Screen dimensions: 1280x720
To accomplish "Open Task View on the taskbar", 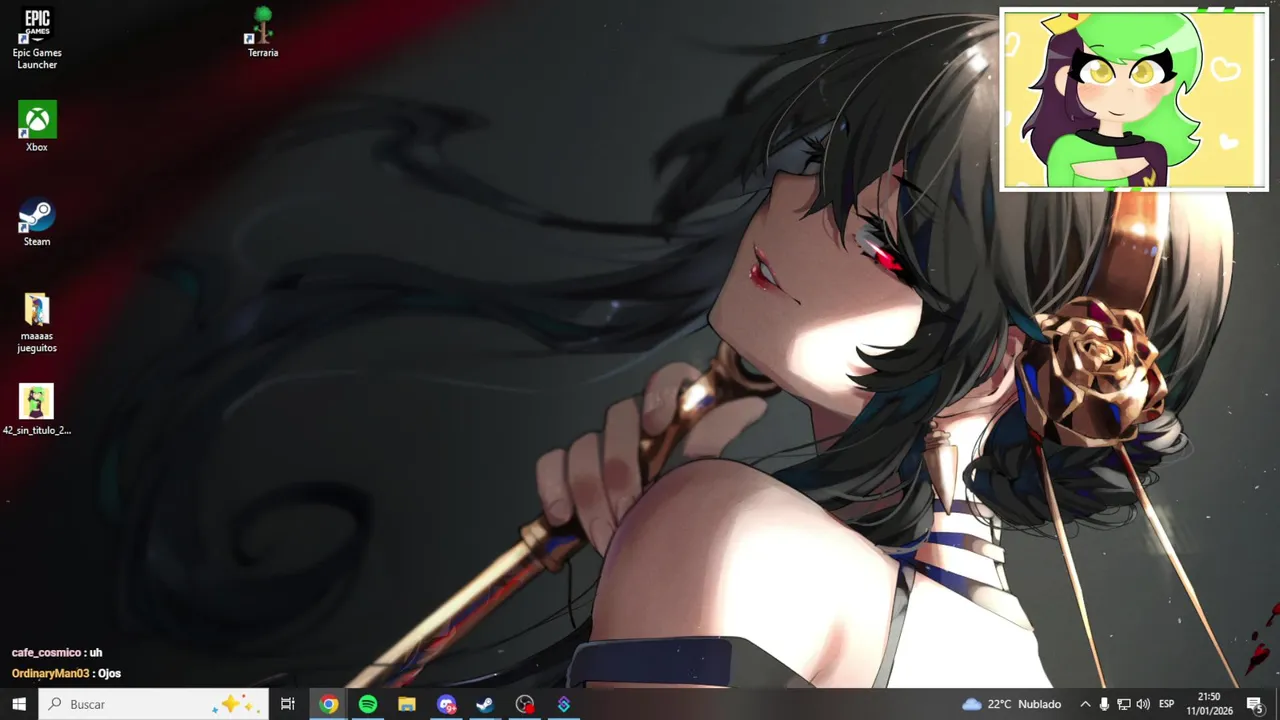I will click(x=288, y=704).
